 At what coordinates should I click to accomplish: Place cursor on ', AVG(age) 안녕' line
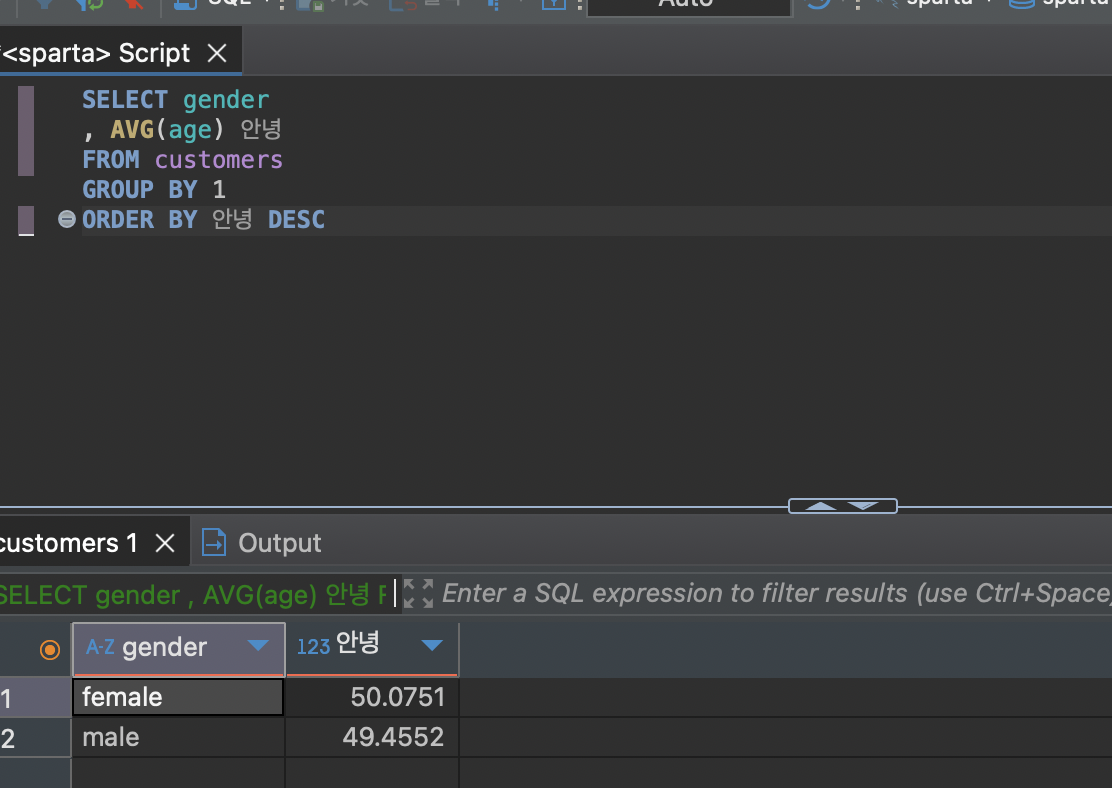pyautogui.click(x=182, y=129)
